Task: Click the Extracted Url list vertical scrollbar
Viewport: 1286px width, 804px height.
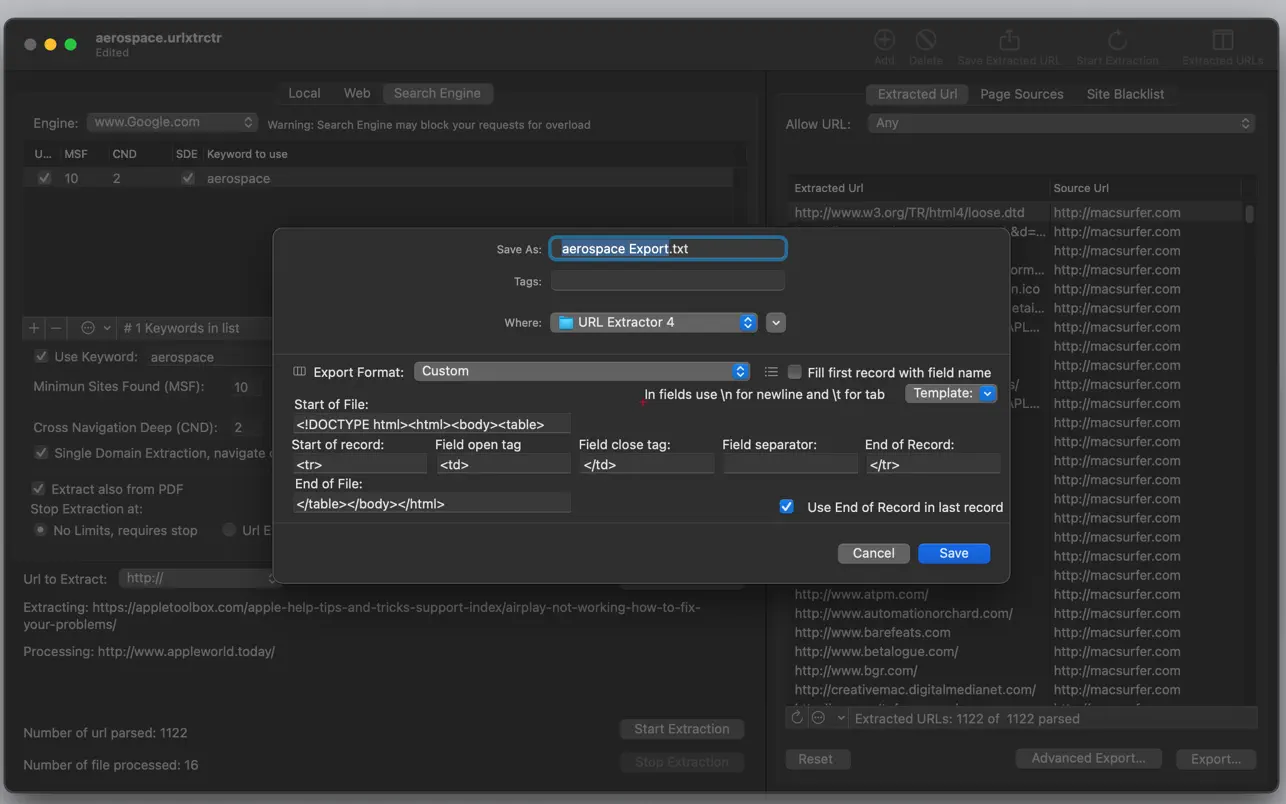Action: coord(1249,215)
